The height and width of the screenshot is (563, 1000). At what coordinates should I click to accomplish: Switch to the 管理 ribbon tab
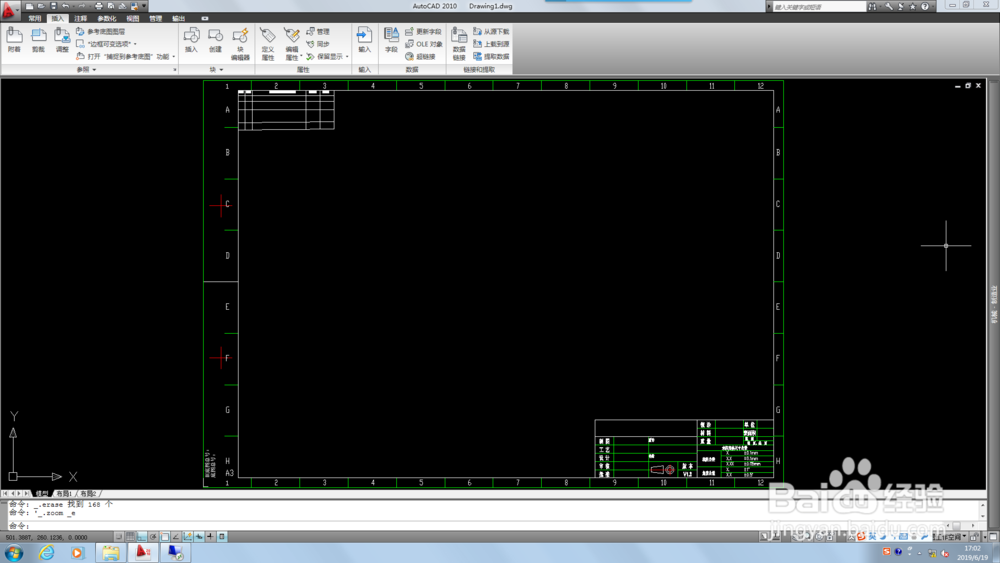click(156, 18)
